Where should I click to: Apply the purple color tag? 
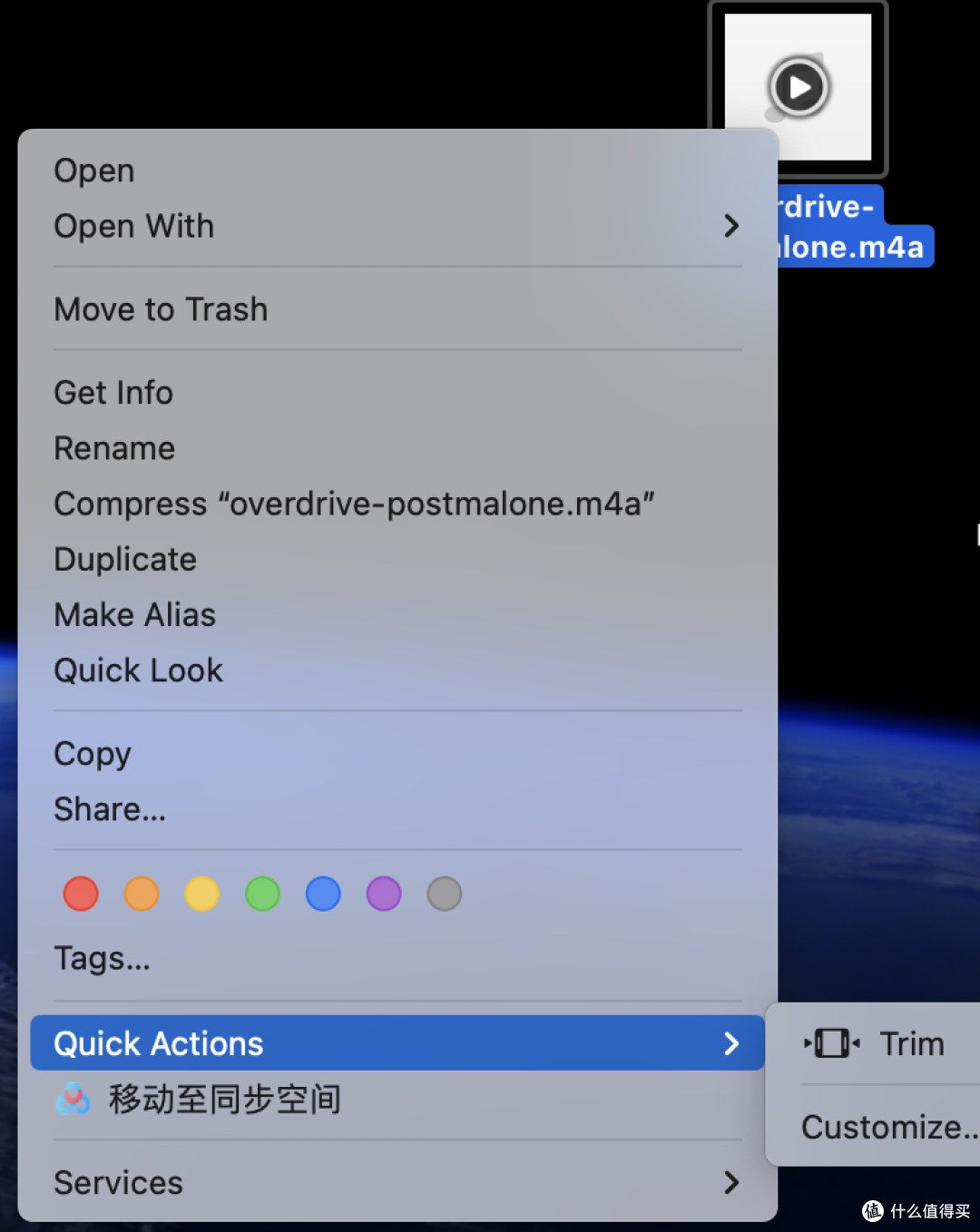384,894
